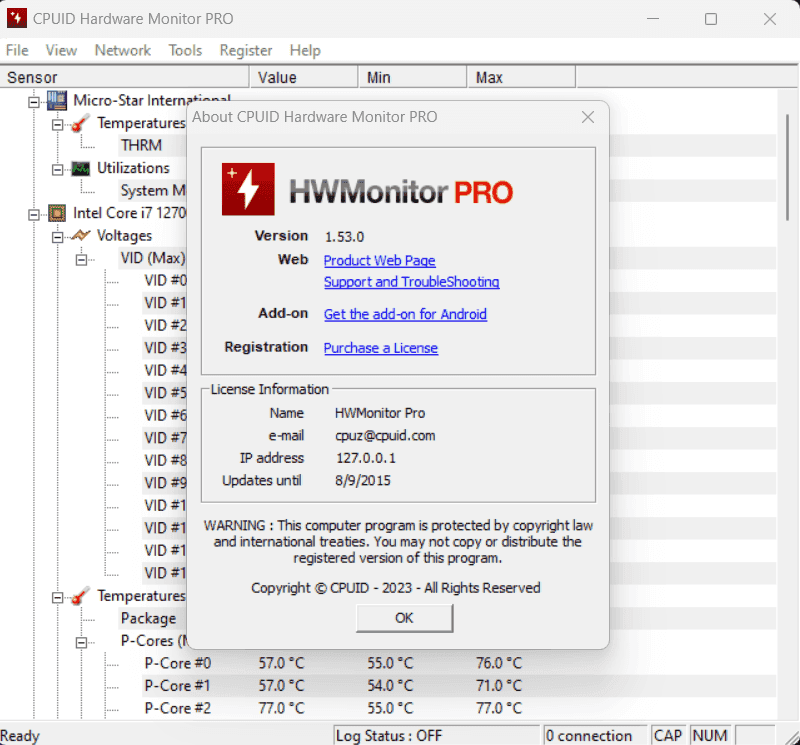
Task: Click the Value column header
Action: pos(304,78)
